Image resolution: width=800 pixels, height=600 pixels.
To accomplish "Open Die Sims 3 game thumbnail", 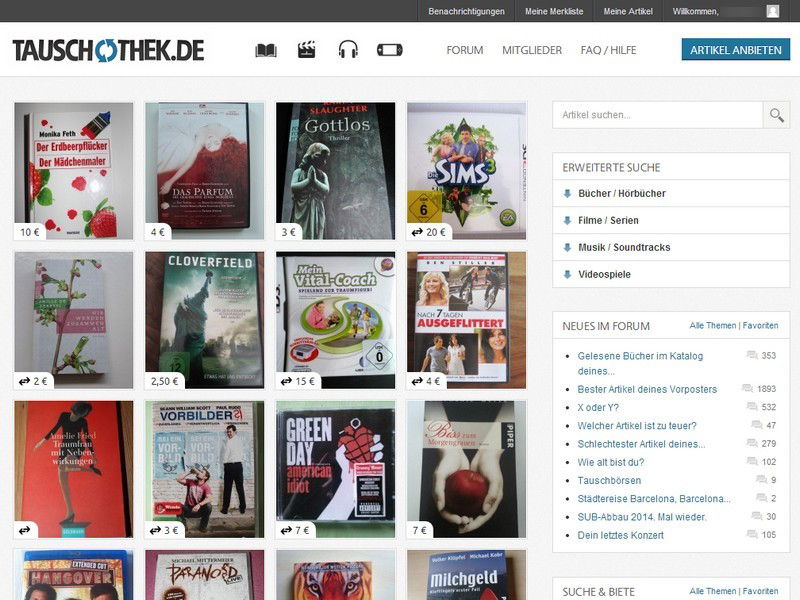I will 466,171.
